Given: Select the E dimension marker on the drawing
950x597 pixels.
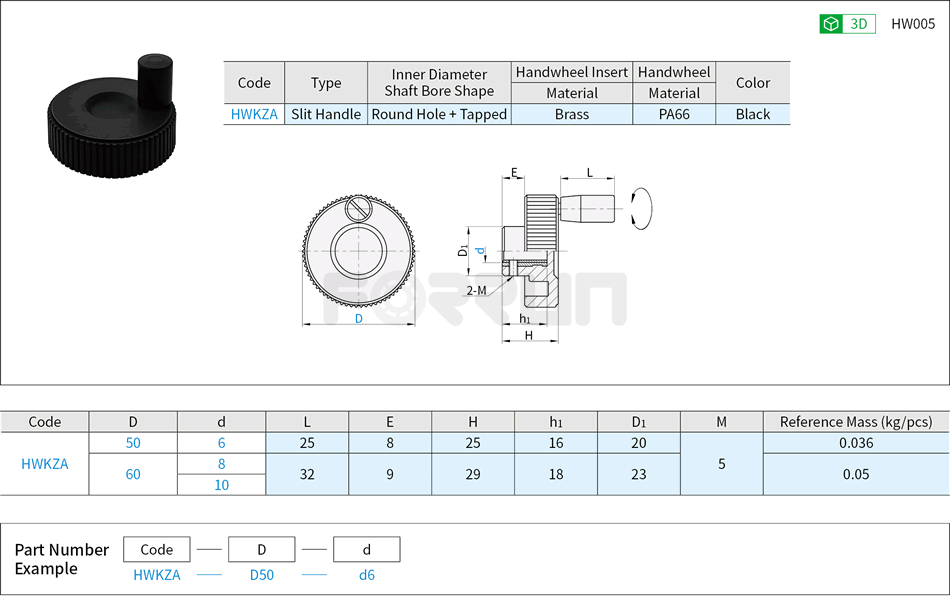Looking at the screenshot, I should pyautogui.click(x=513, y=173).
